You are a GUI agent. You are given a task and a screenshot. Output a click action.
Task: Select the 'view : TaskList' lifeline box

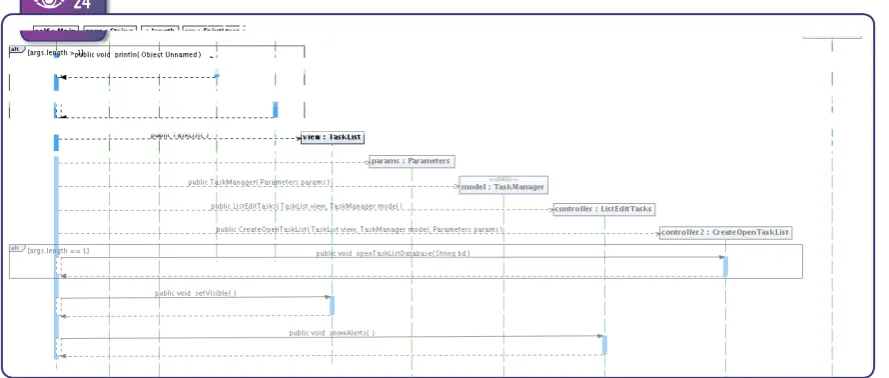point(332,137)
